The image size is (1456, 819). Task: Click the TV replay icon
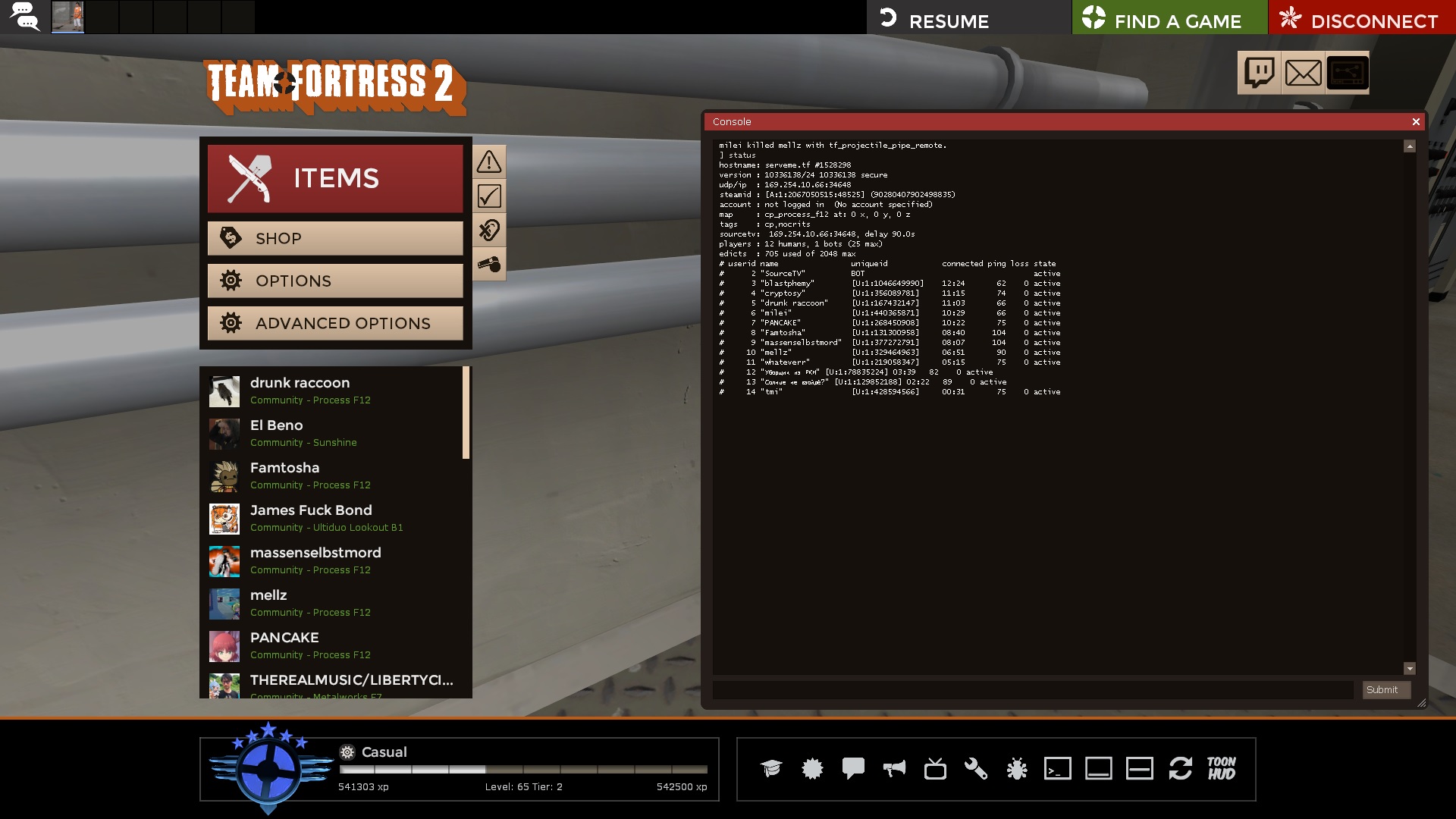935,769
